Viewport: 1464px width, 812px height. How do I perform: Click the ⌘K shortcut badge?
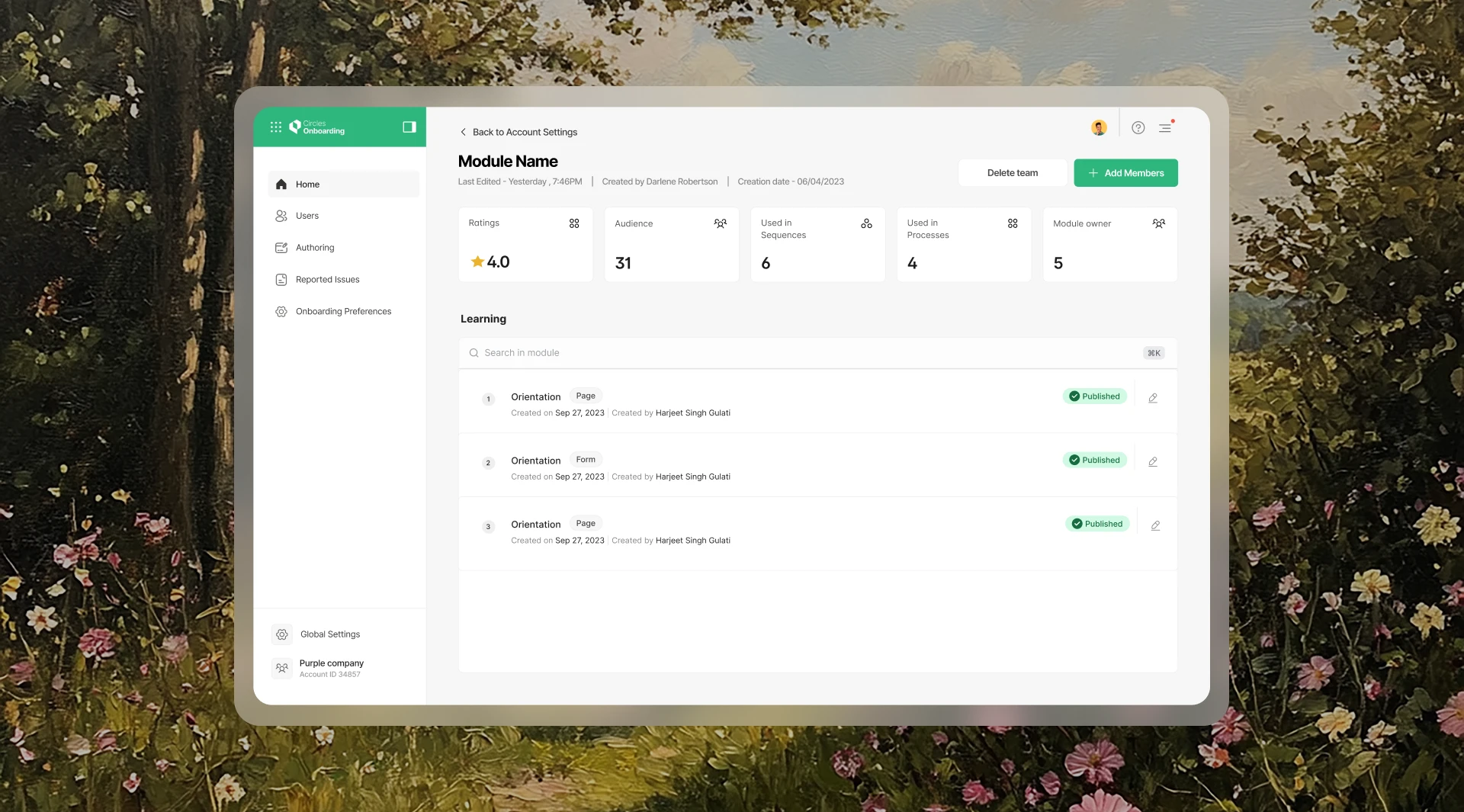1154,353
